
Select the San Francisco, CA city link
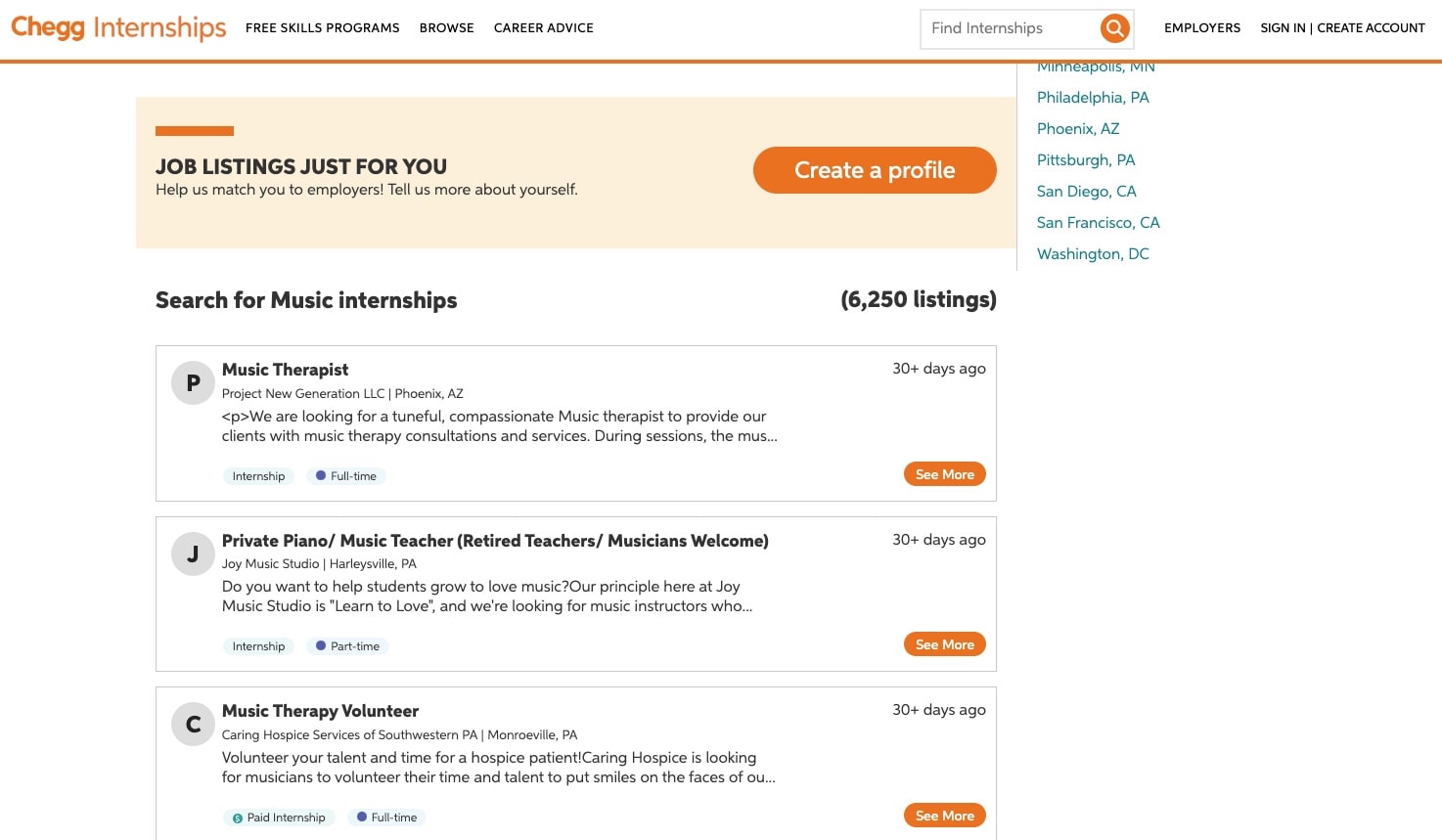pyautogui.click(x=1098, y=223)
